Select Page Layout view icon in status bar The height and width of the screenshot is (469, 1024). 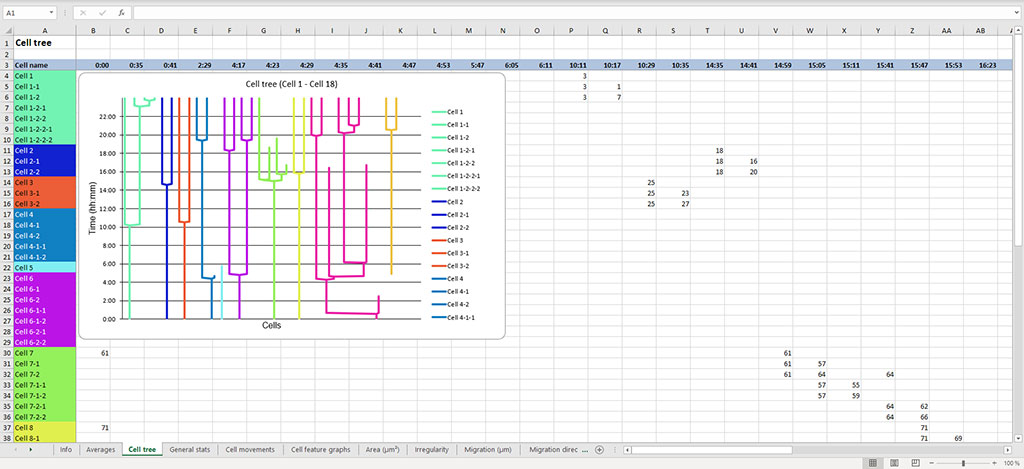(x=894, y=462)
